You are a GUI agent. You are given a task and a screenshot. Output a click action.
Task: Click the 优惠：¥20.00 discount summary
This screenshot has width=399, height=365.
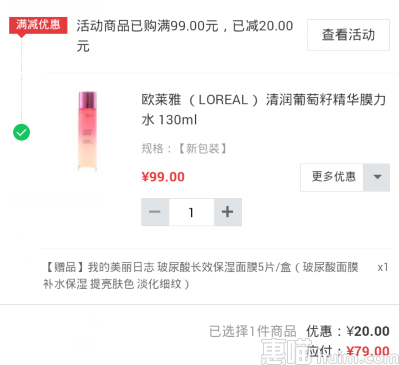click(x=348, y=331)
